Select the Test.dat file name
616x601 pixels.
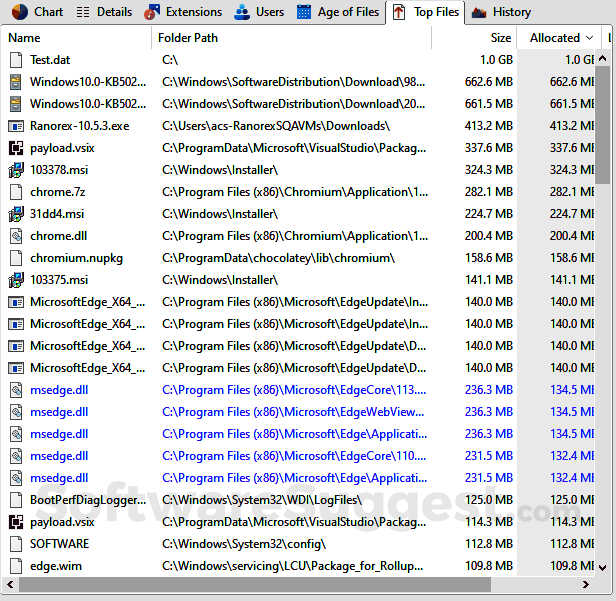[x=50, y=60]
